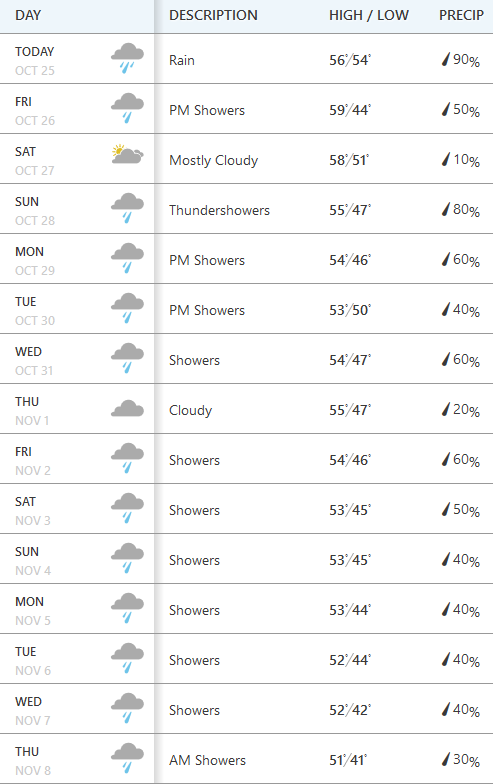
Task: Click the cloud icon for Thu Nov 1
Action: coord(127,408)
